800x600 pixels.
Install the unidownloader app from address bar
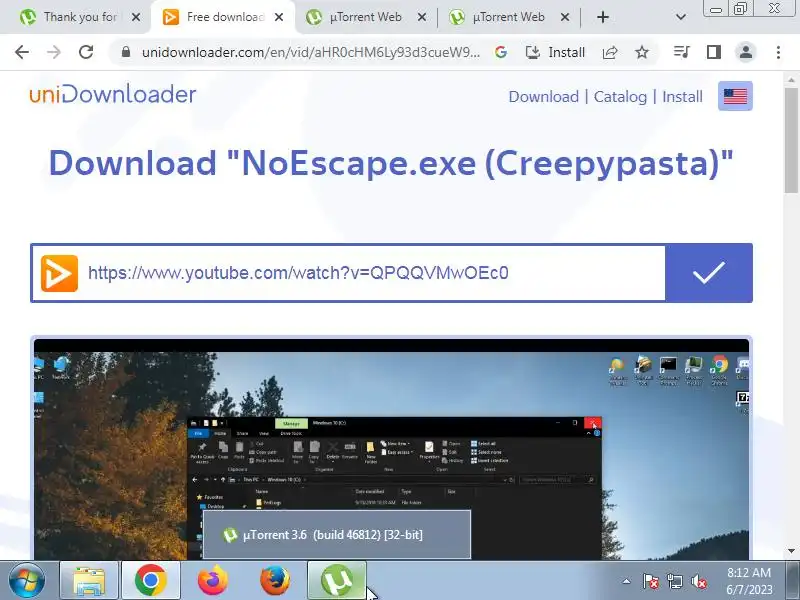(x=556, y=52)
